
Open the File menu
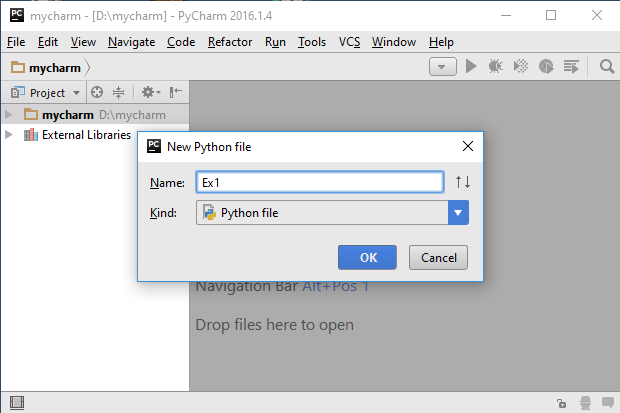16,42
